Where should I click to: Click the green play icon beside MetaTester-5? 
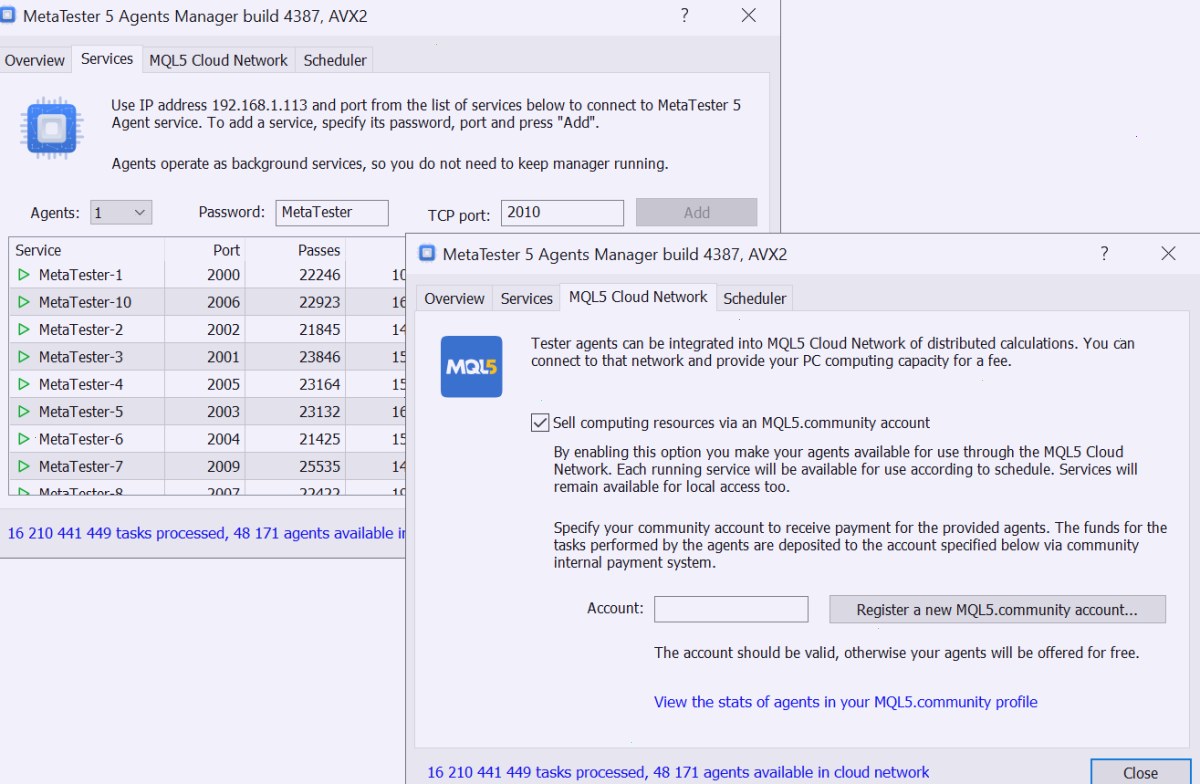[x=23, y=412]
